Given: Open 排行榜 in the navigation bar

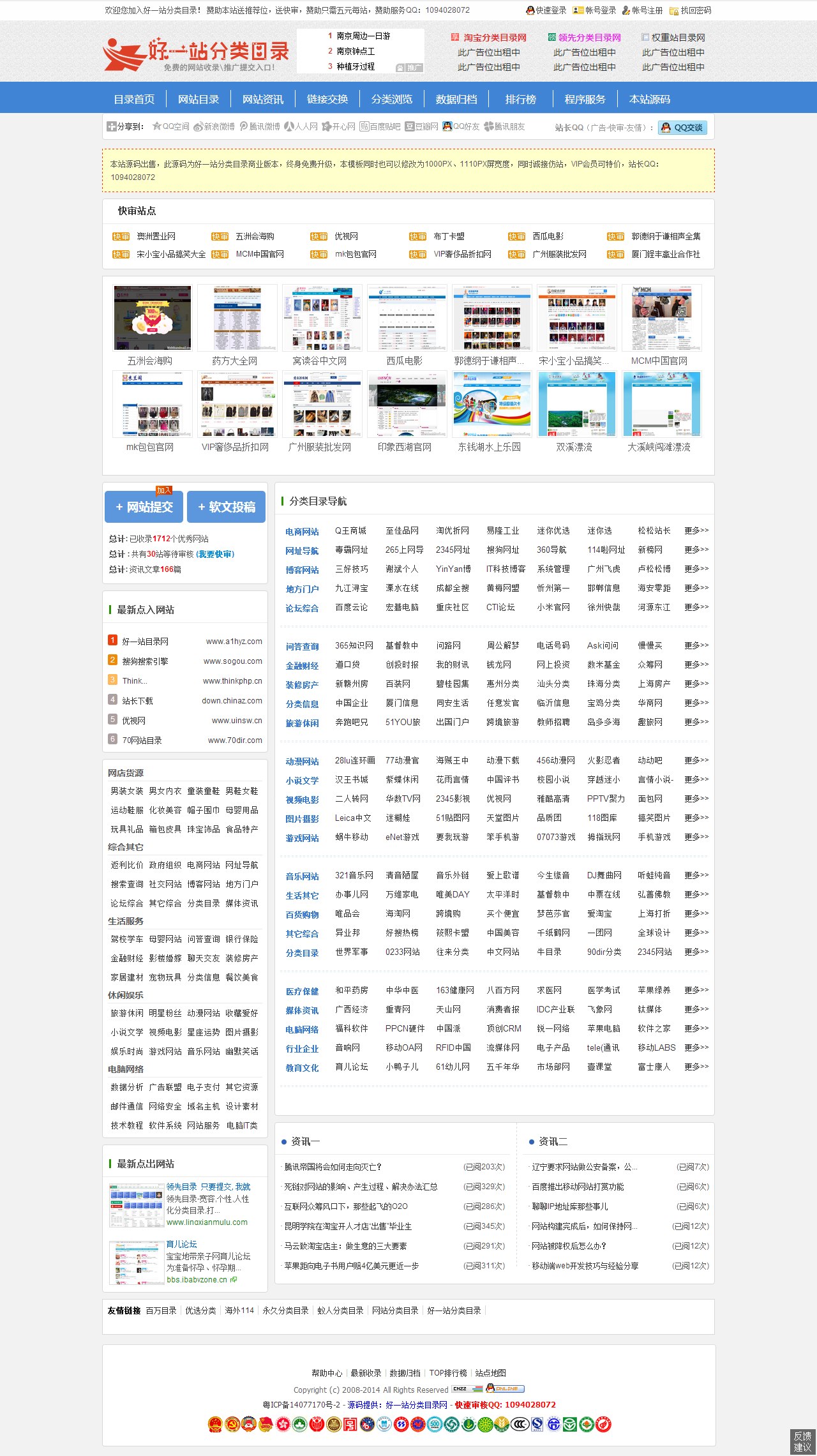Looking at the screenshot, I should (x=521, y=99).
